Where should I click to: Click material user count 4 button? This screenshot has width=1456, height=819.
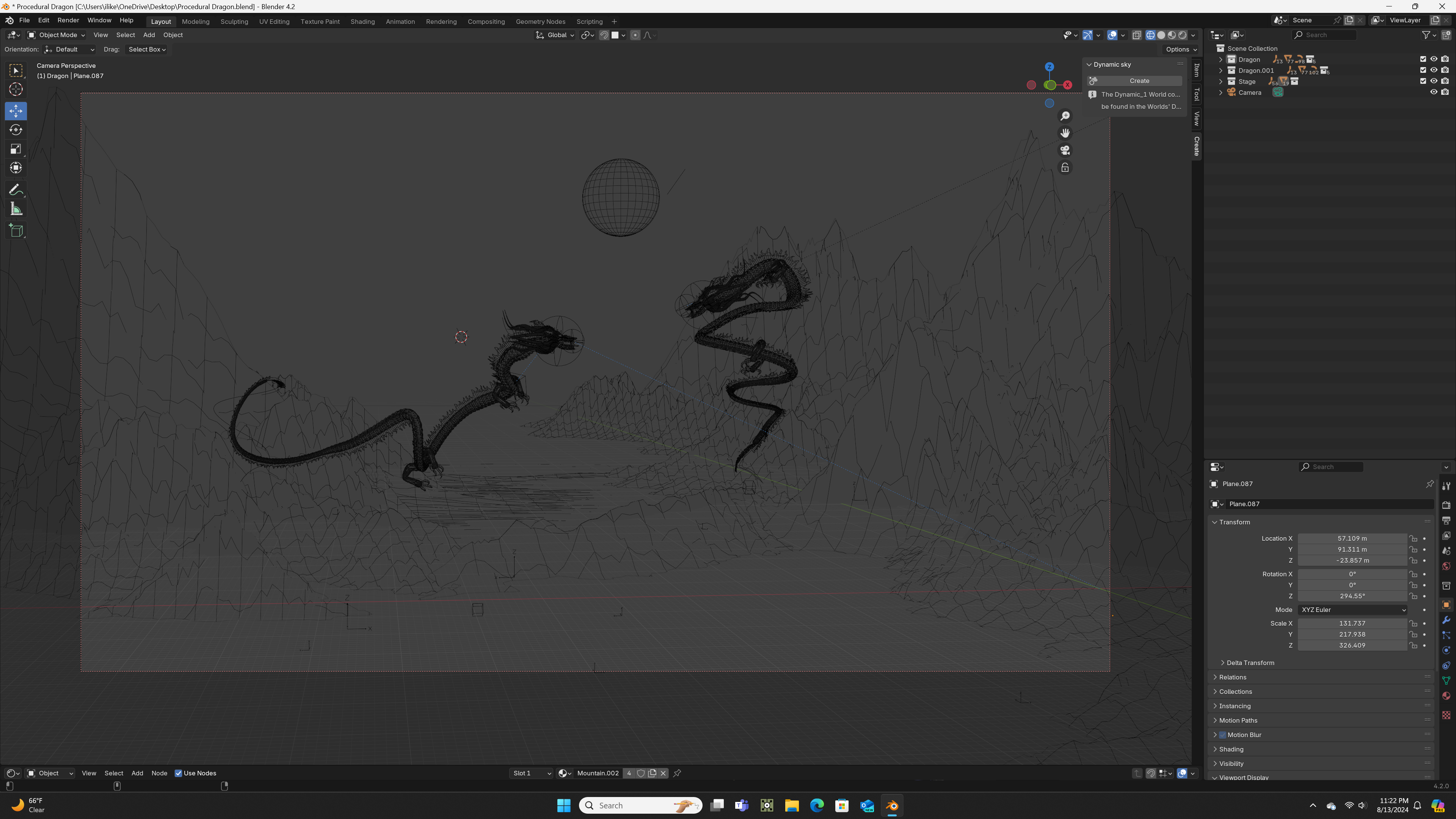629,773
